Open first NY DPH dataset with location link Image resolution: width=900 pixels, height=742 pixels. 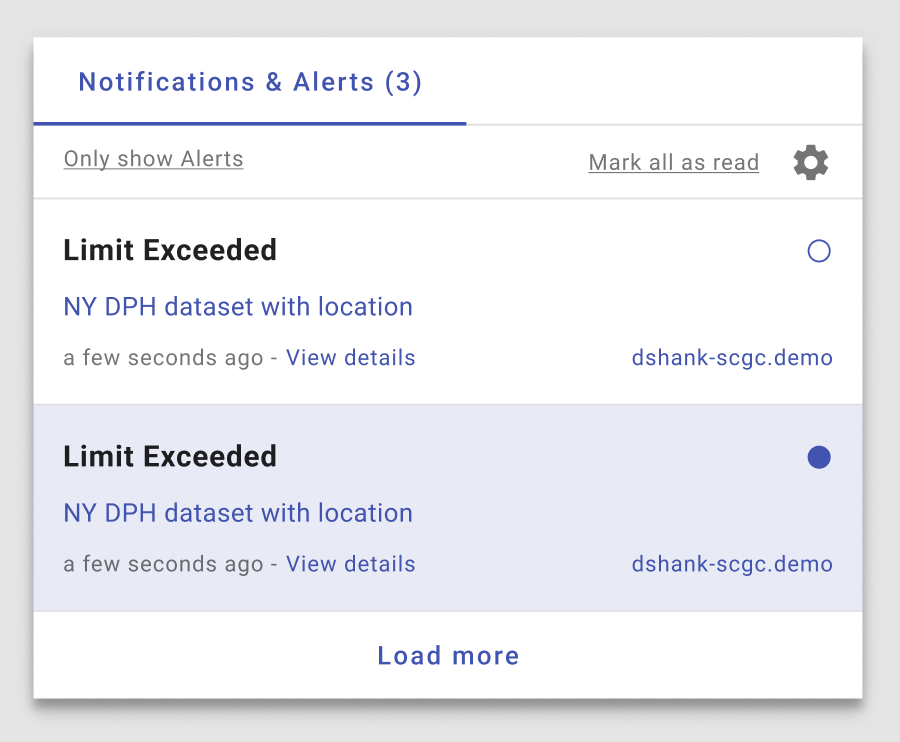click(x=238, y=306)
